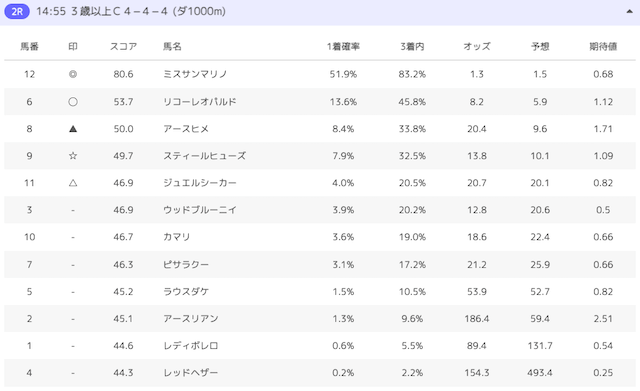This screenshot has height=391, width=640.
Task: Click the star mark for スティールヒューズ
Action: tap(73, 156)
